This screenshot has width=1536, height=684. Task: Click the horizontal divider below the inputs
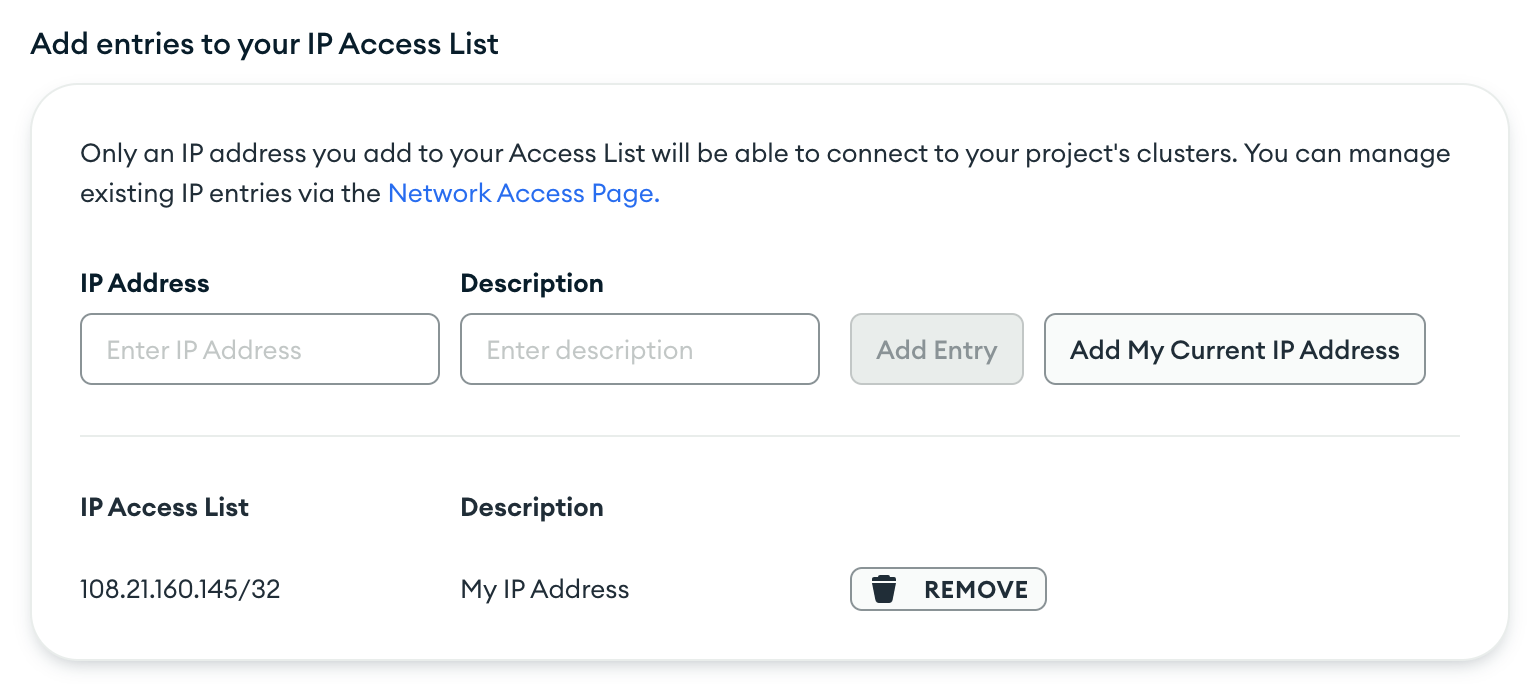click(770, 436)
